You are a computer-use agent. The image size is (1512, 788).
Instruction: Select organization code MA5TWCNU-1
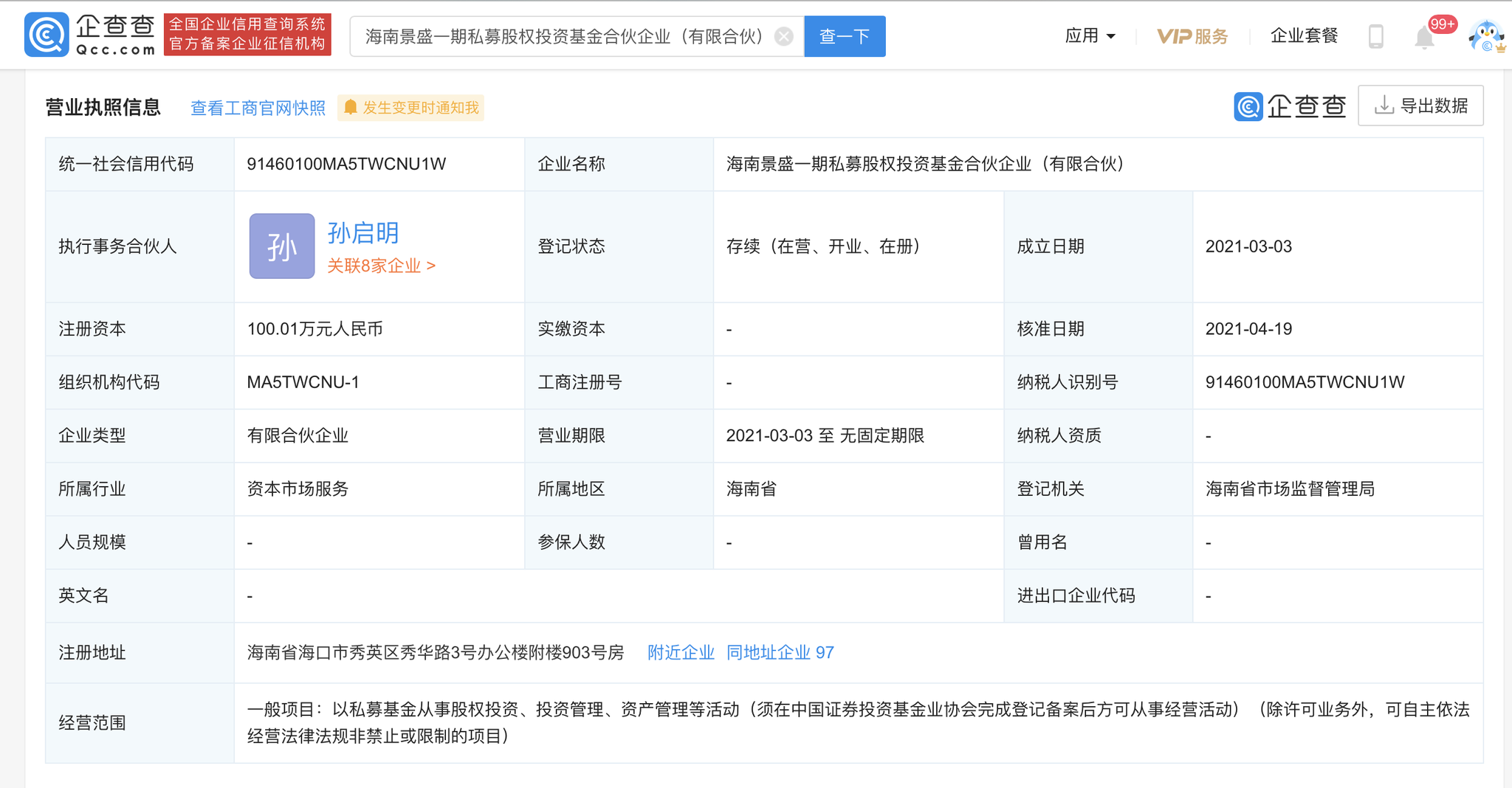pos(303,382)
